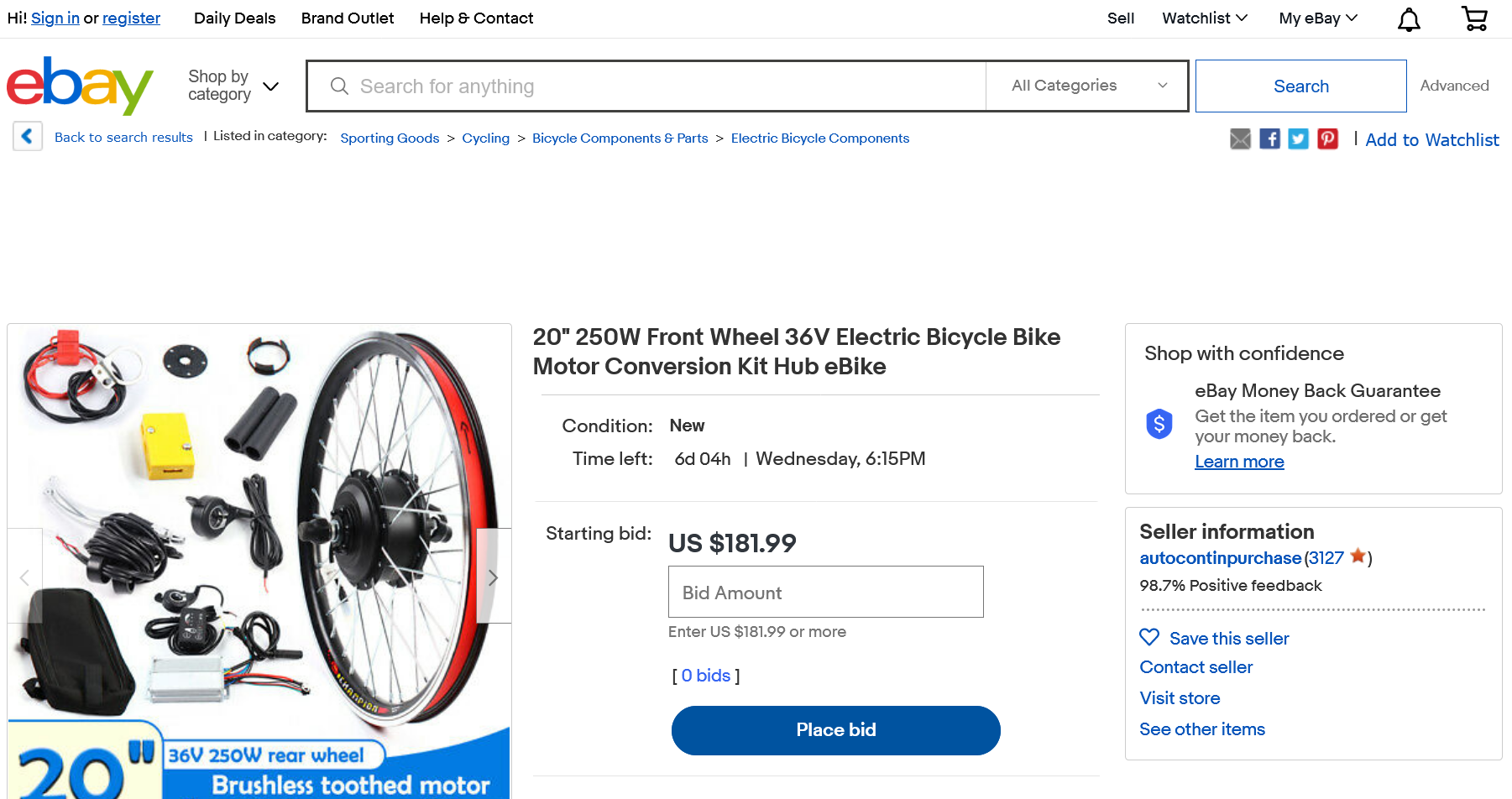Open the notifications bell icon

[x=1409, y=19]
